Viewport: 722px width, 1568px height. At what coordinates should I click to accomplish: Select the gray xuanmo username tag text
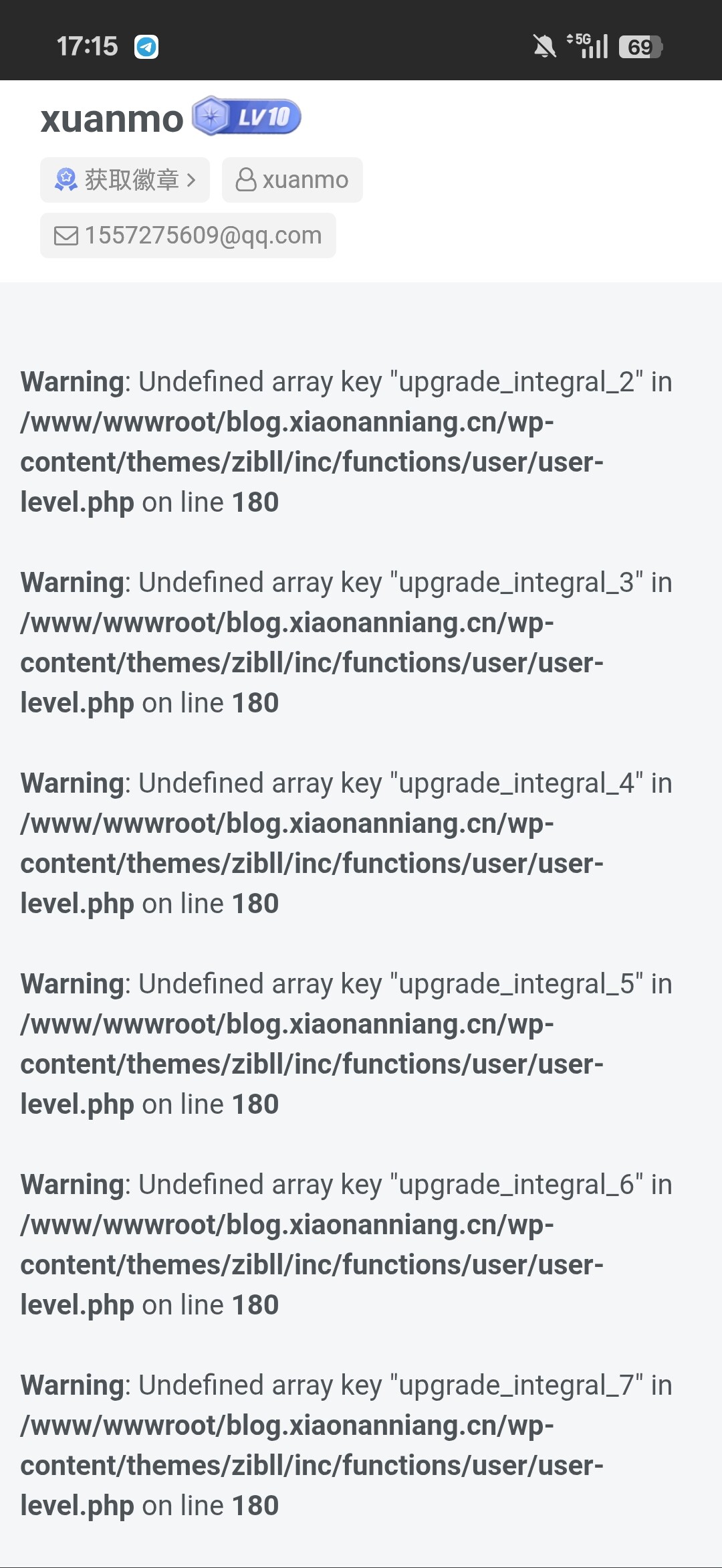(x=306, y=180)
